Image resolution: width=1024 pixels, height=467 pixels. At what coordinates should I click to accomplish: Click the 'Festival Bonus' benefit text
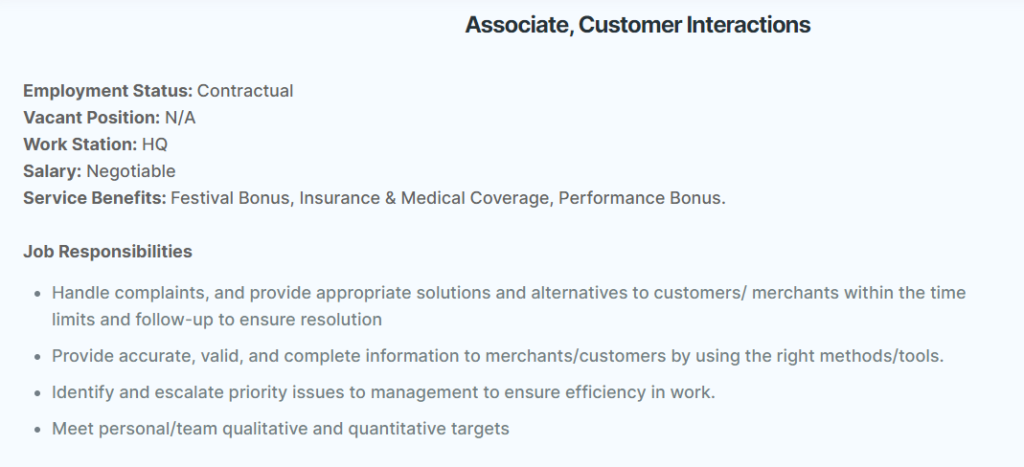[230, 198]
